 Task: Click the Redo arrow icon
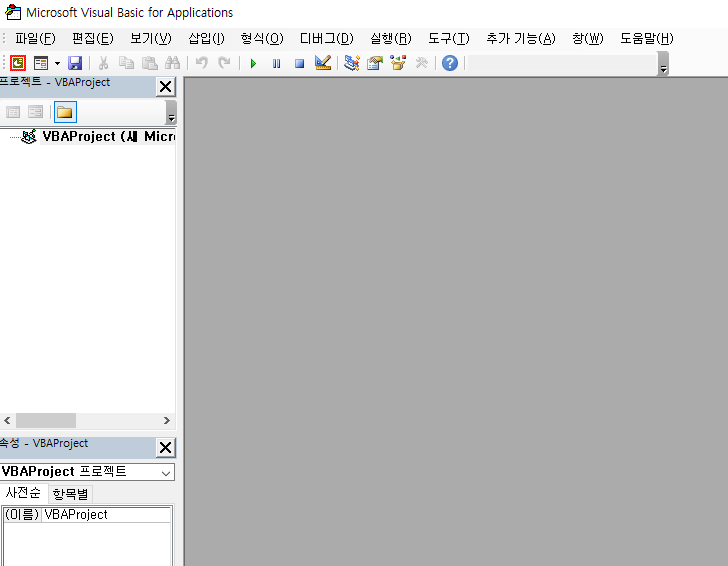click(x=224, y=63)
